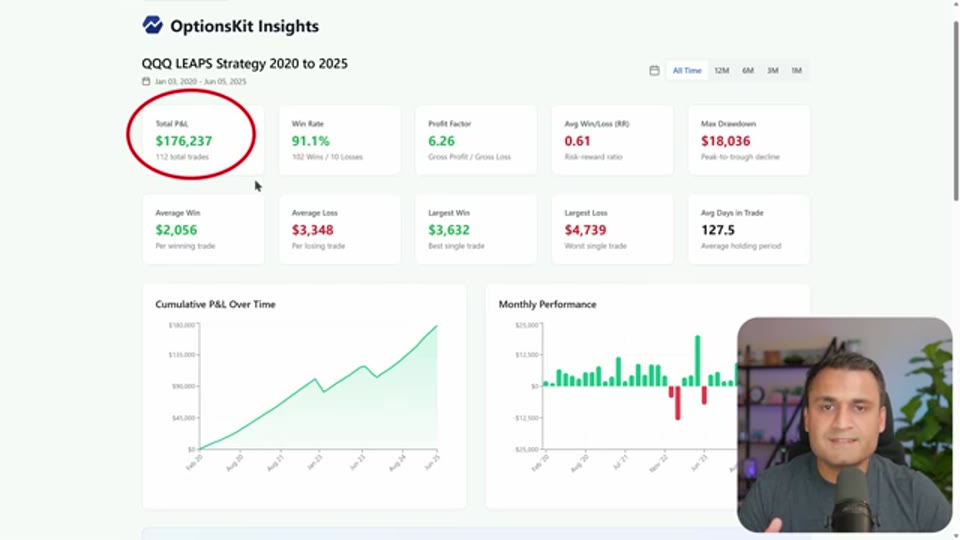Click the Total P&L value $176,237
This screenshot has width=960, height=540.
coord(184,141)
